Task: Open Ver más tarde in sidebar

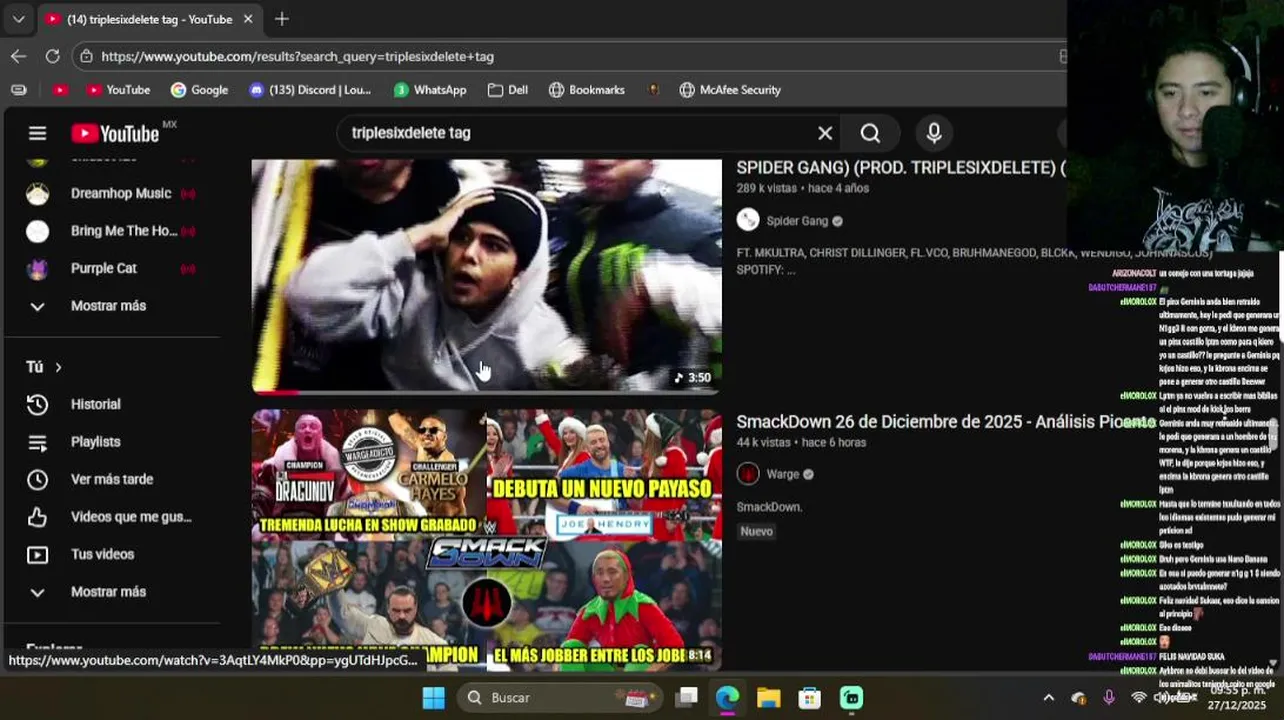Action: tap(110, 479)
